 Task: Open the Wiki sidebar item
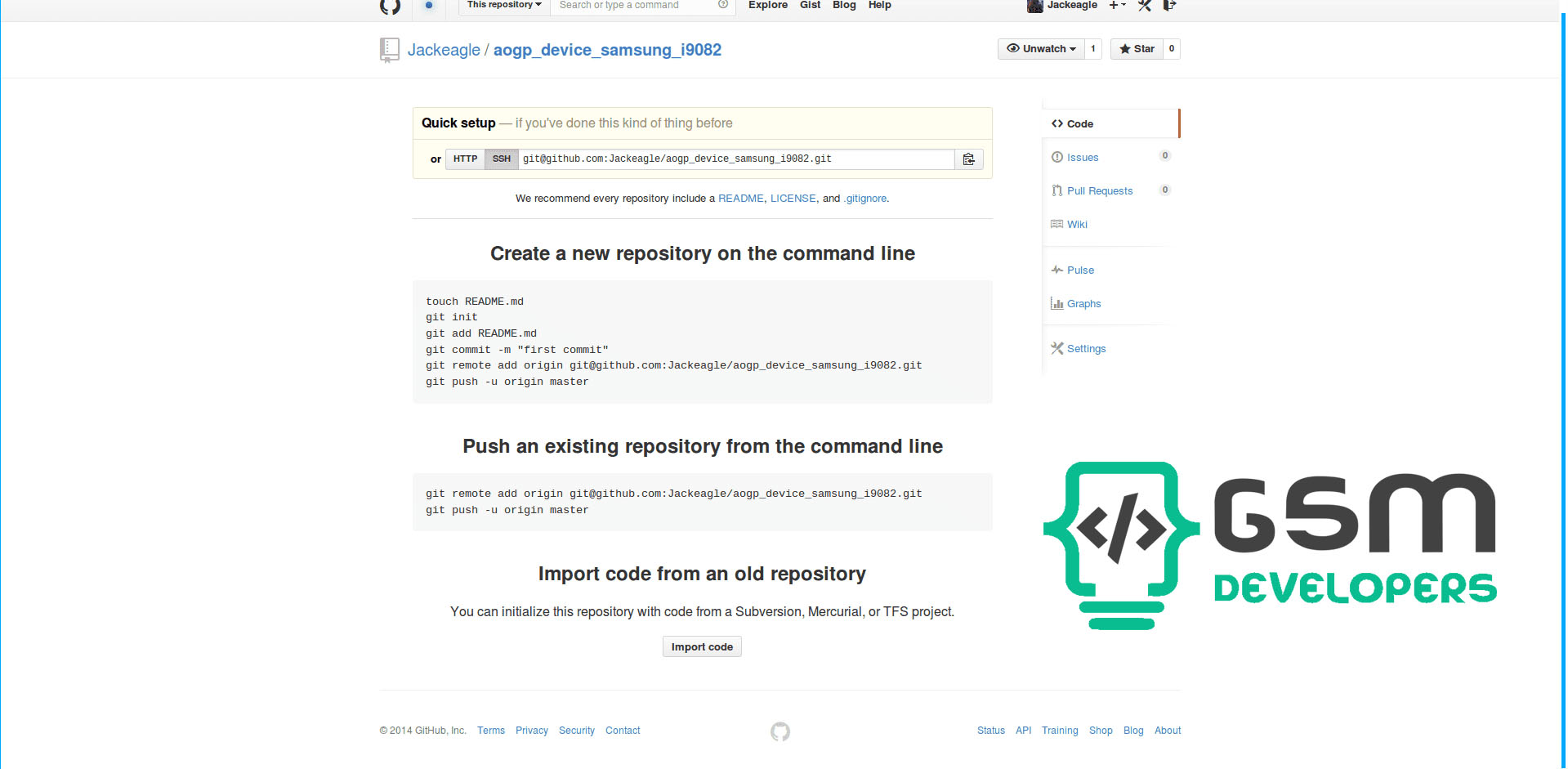tap(1077, 225)
